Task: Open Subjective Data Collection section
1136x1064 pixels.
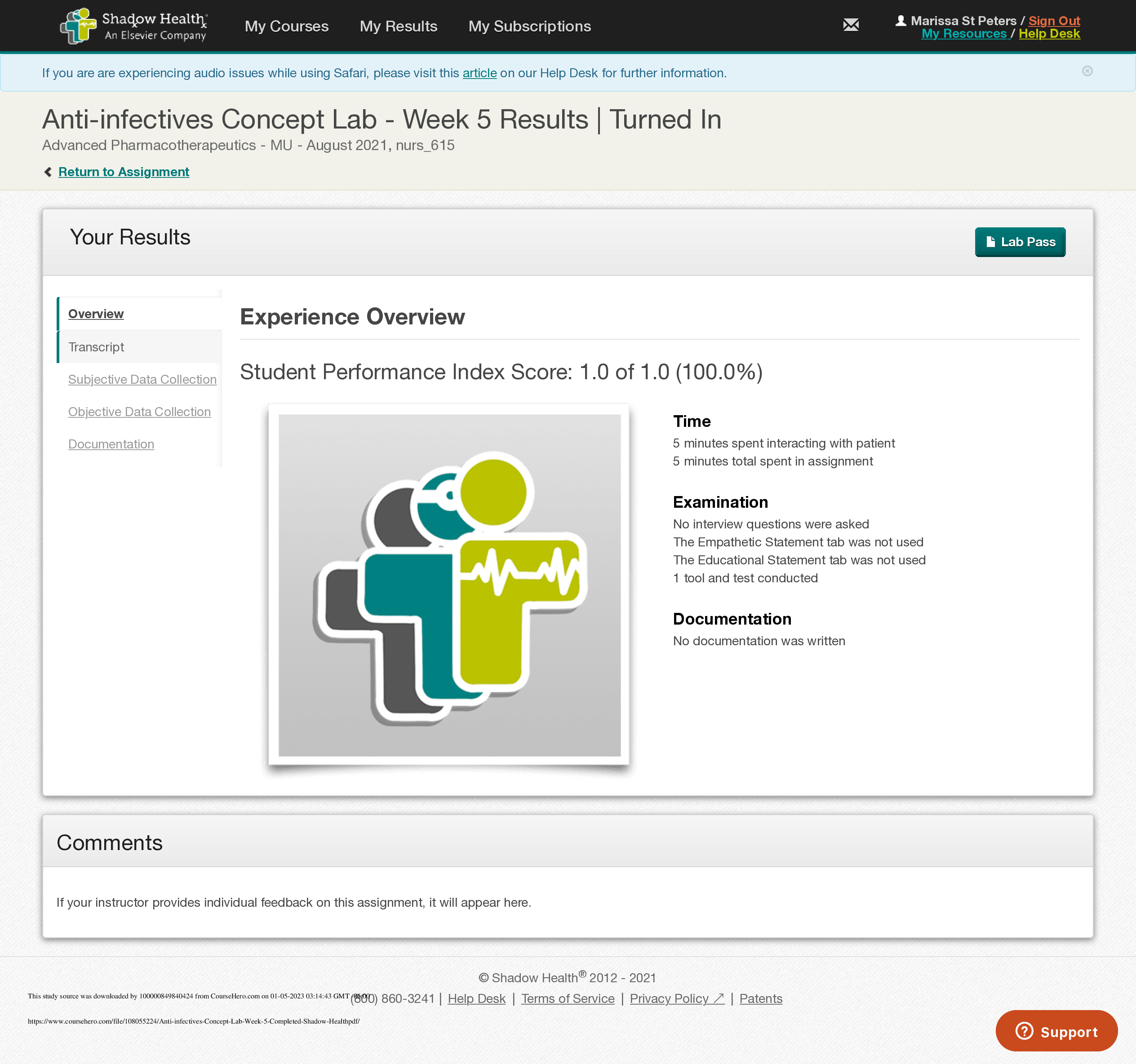Action: pyautogui.click(x=142, y=379)
